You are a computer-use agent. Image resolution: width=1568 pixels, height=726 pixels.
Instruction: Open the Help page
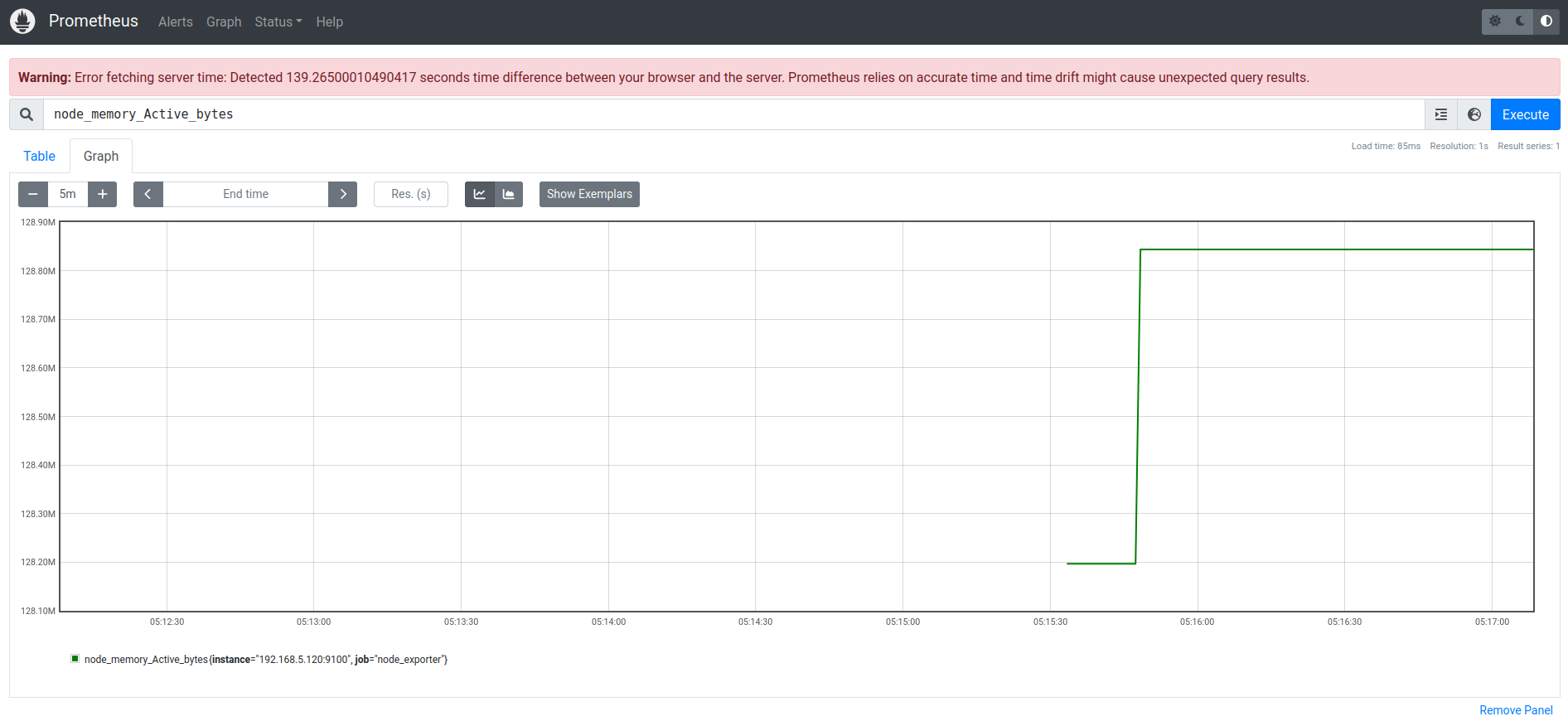coord(329,22)
